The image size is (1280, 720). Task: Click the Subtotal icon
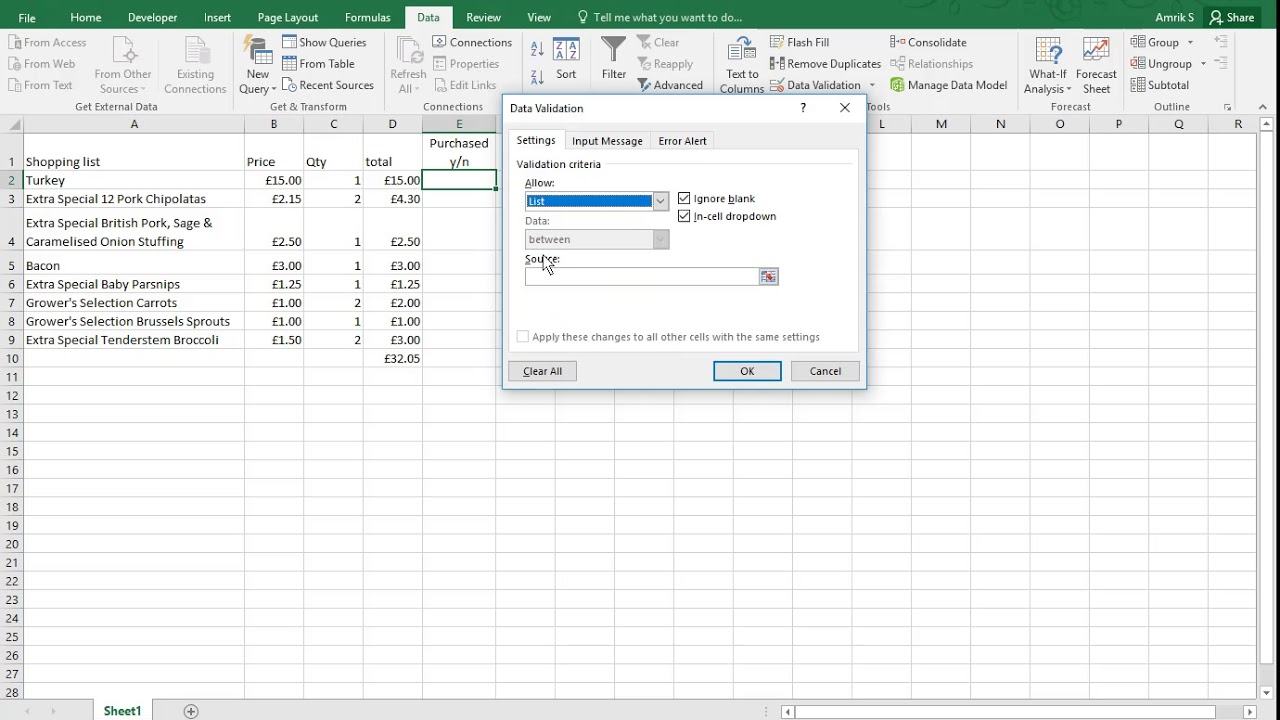[1139, 85]
